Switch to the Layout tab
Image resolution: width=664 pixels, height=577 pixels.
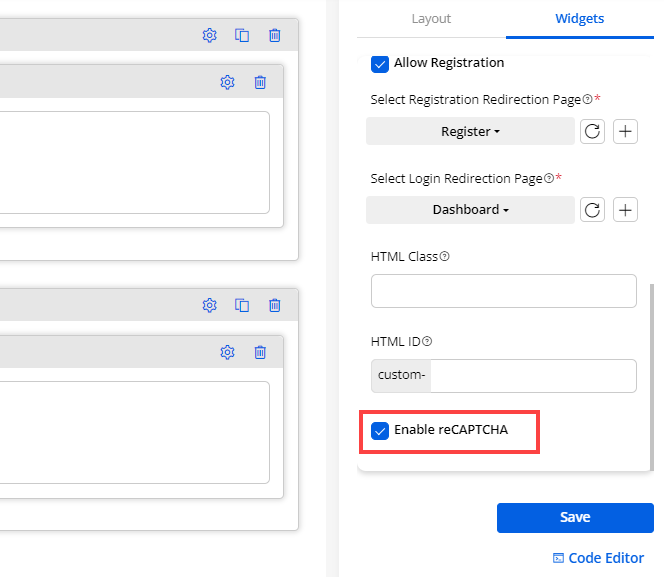point(431,19)
